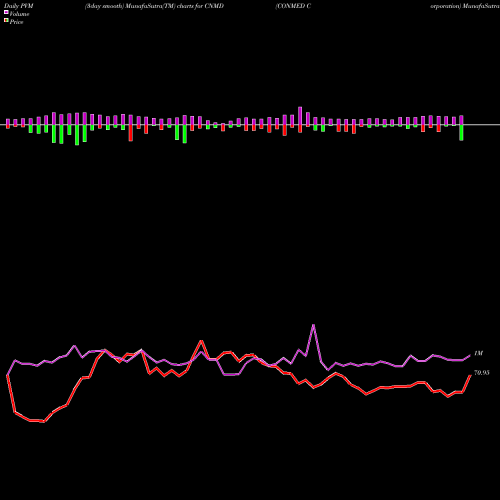Click the peak of the magenta volume line
This screenshot has width=500, height=500.
[x=313, y=325]
